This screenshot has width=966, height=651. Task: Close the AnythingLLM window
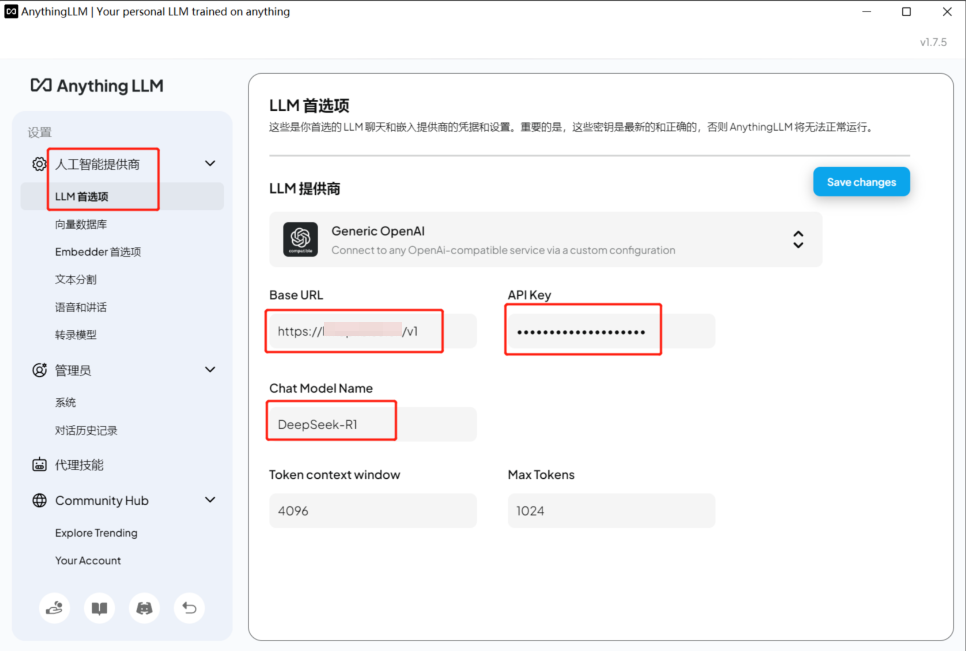[x=947, y=12]
